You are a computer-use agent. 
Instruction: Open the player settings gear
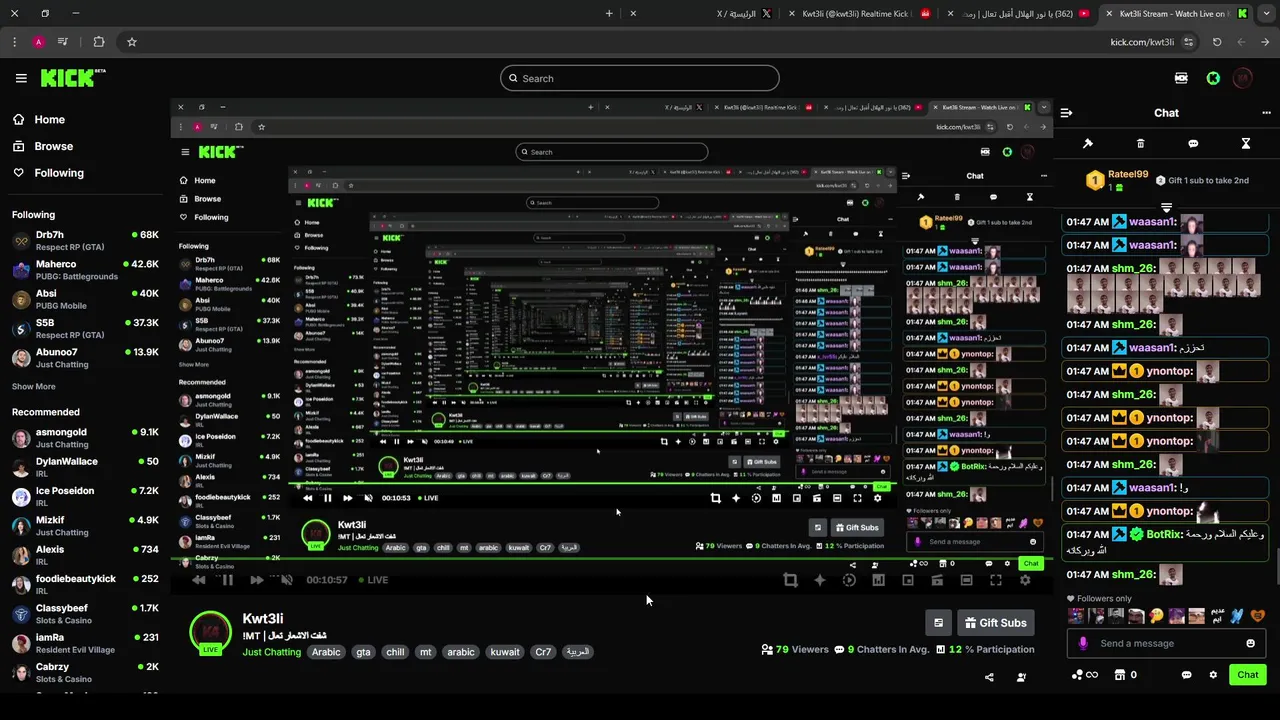(x=1025, y=580)
